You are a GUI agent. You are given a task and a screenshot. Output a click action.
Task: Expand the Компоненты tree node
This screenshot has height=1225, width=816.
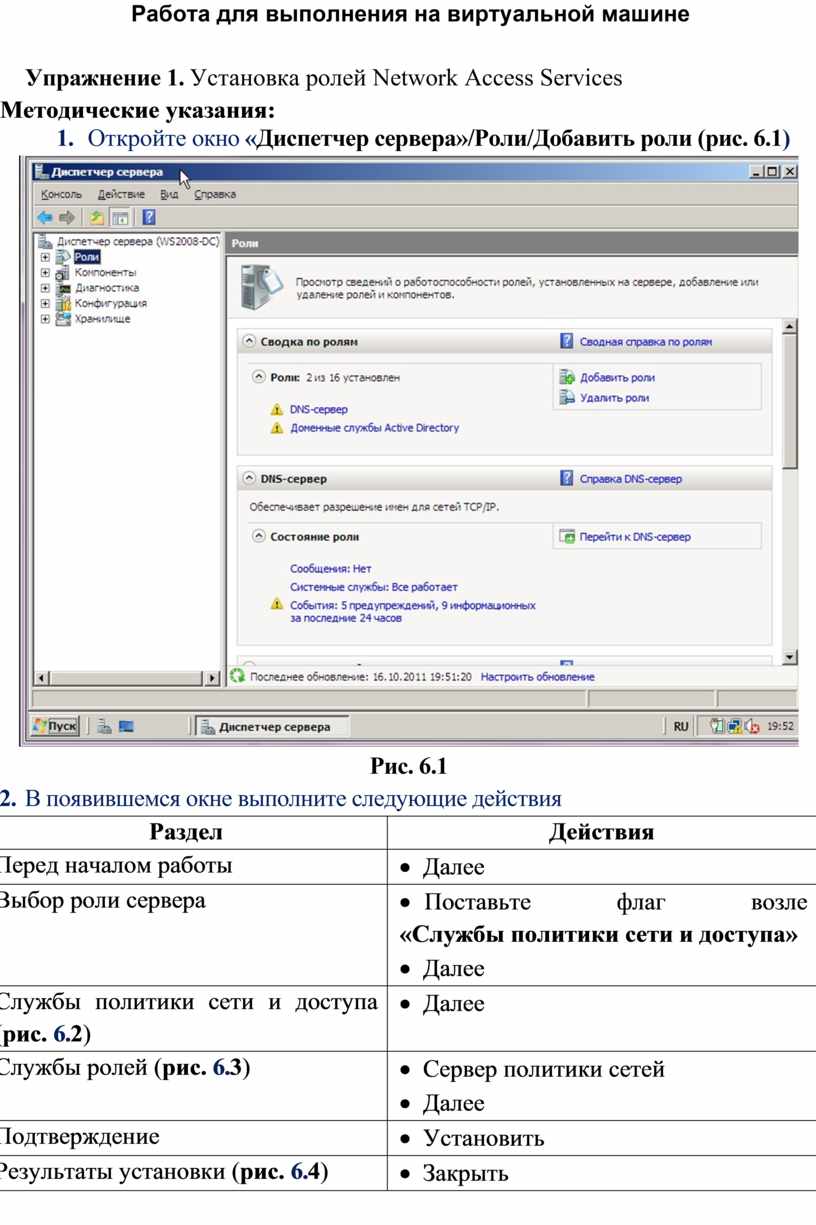[45, 272]
